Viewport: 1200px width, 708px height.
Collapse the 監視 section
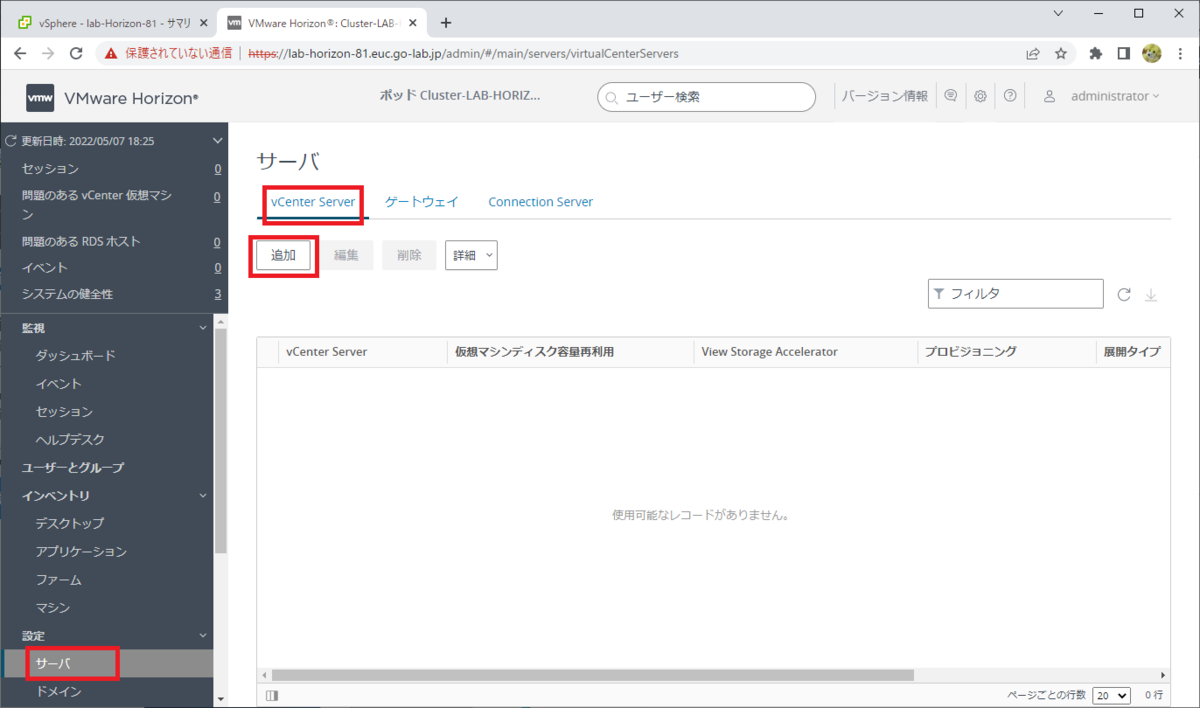pyautogui.click(x=203, y=327)
